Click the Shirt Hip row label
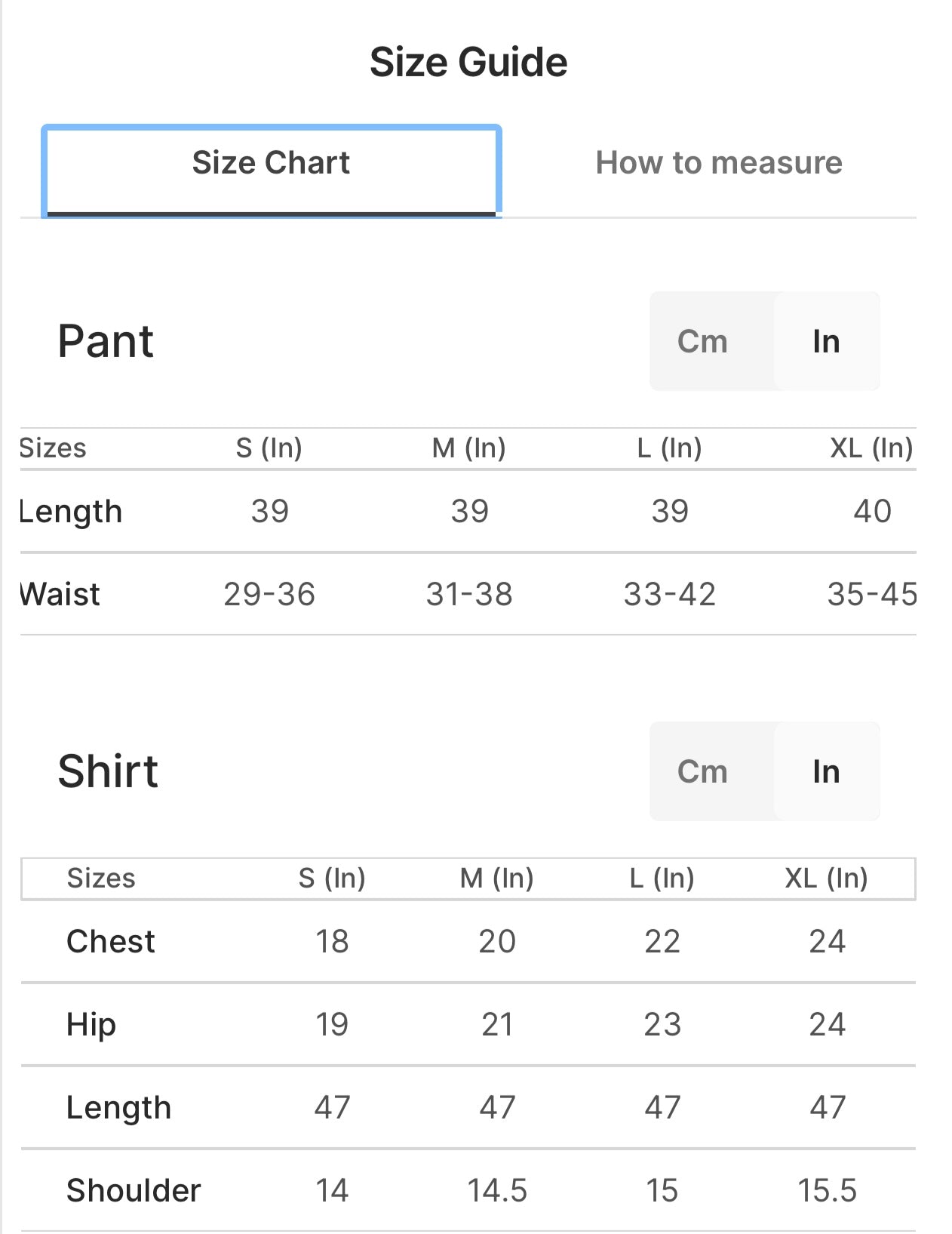This screenshot has height=1234, width=952. click(x=91, y=1025)
